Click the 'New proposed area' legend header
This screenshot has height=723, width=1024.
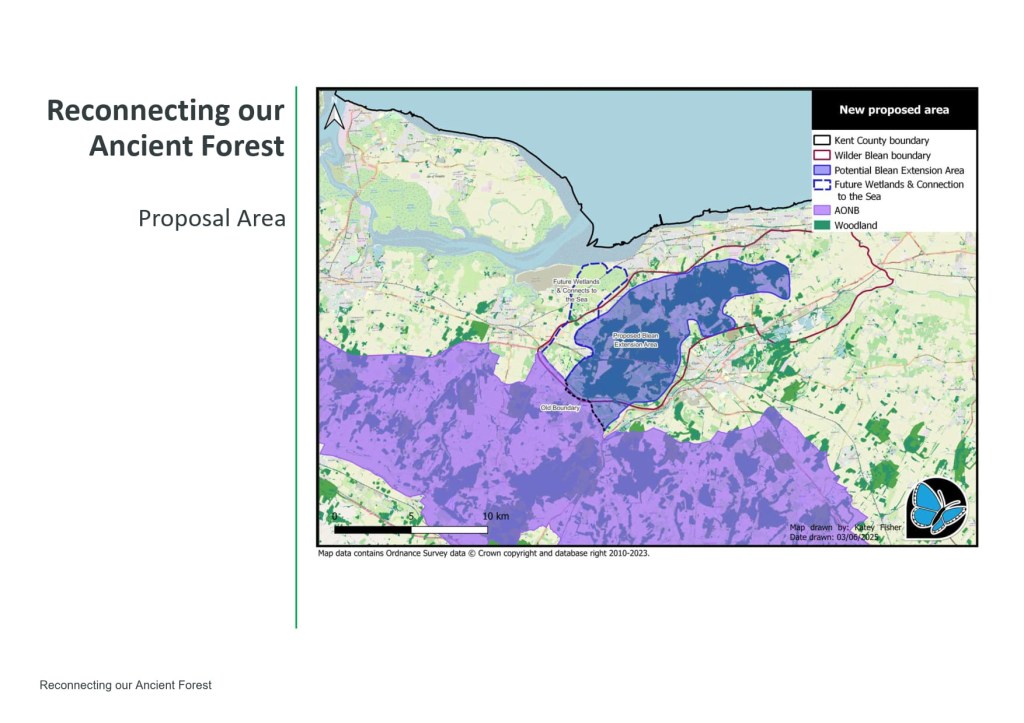coord(893,110)
